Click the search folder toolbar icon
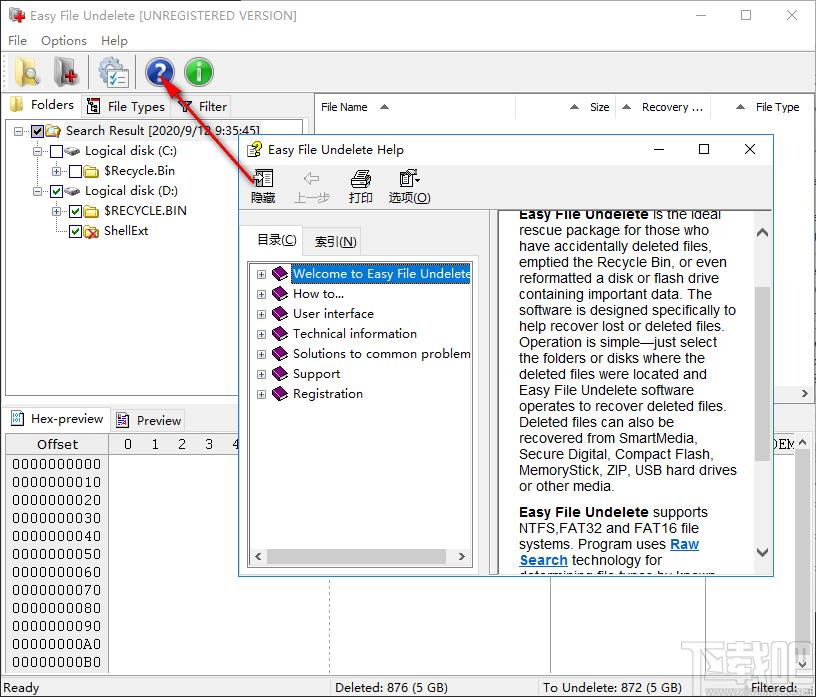Screen dimensions: 816x697 [27, 72]
